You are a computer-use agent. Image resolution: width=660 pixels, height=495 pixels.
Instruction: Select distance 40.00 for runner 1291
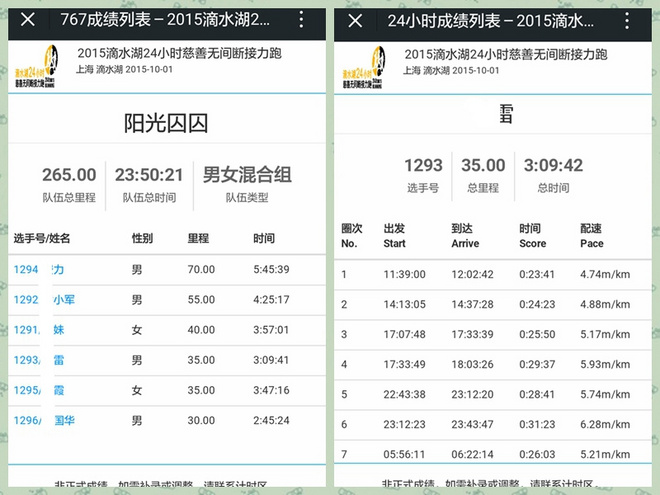[201, 330]
